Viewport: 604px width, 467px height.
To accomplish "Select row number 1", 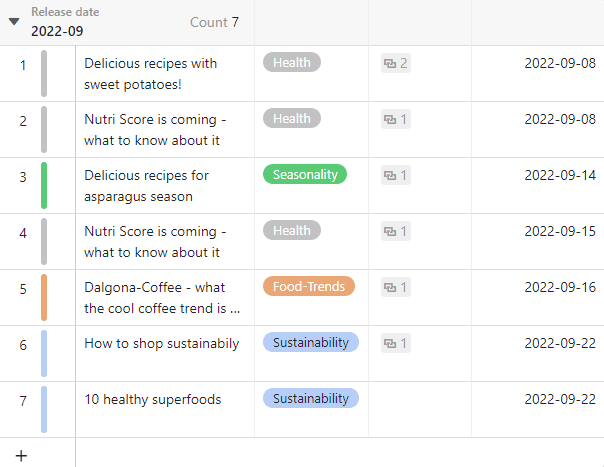I will point(23,65).
